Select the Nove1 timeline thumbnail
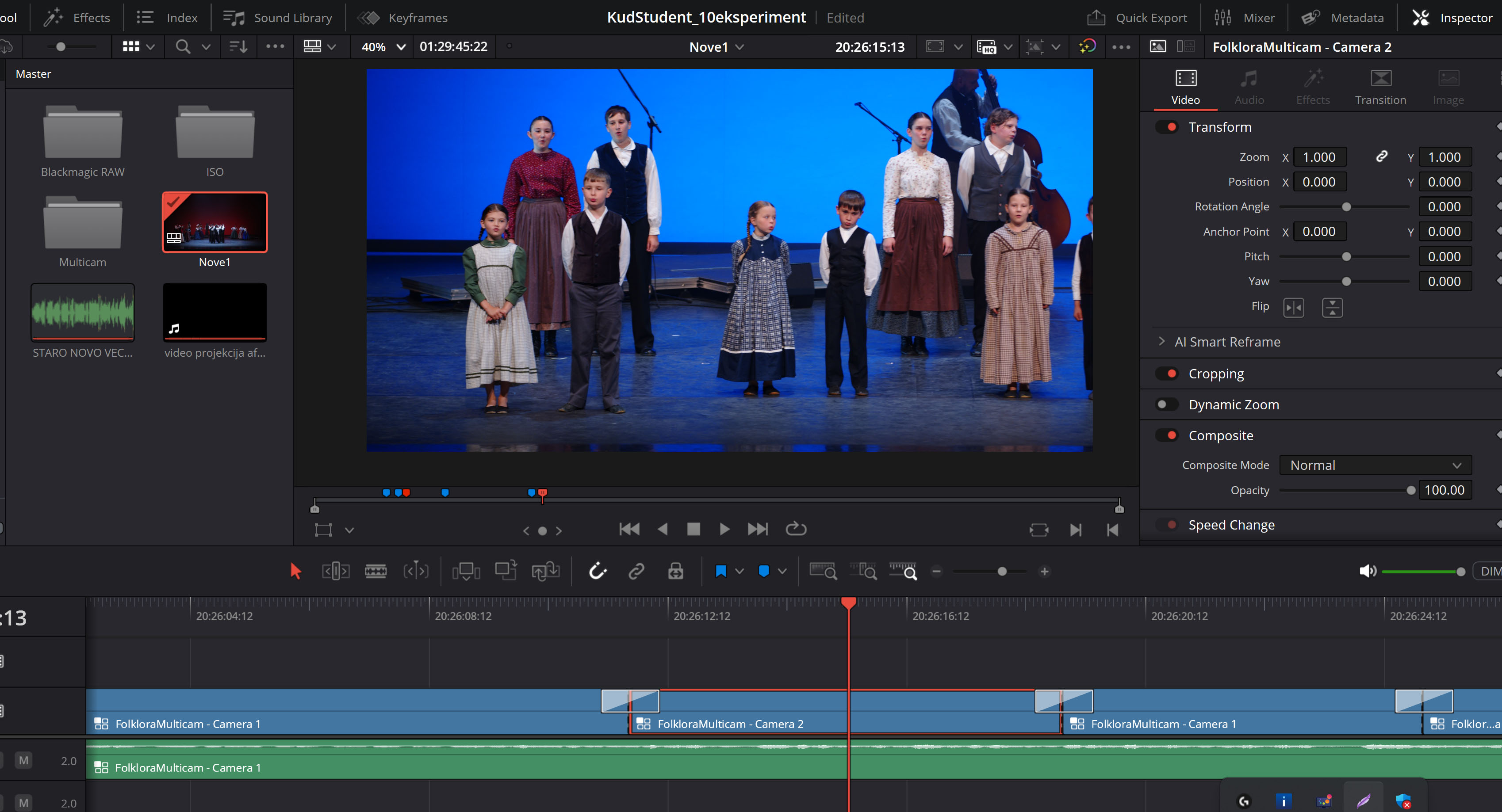The height and width of the screenshot is (812, 1502). coord(215,222)
